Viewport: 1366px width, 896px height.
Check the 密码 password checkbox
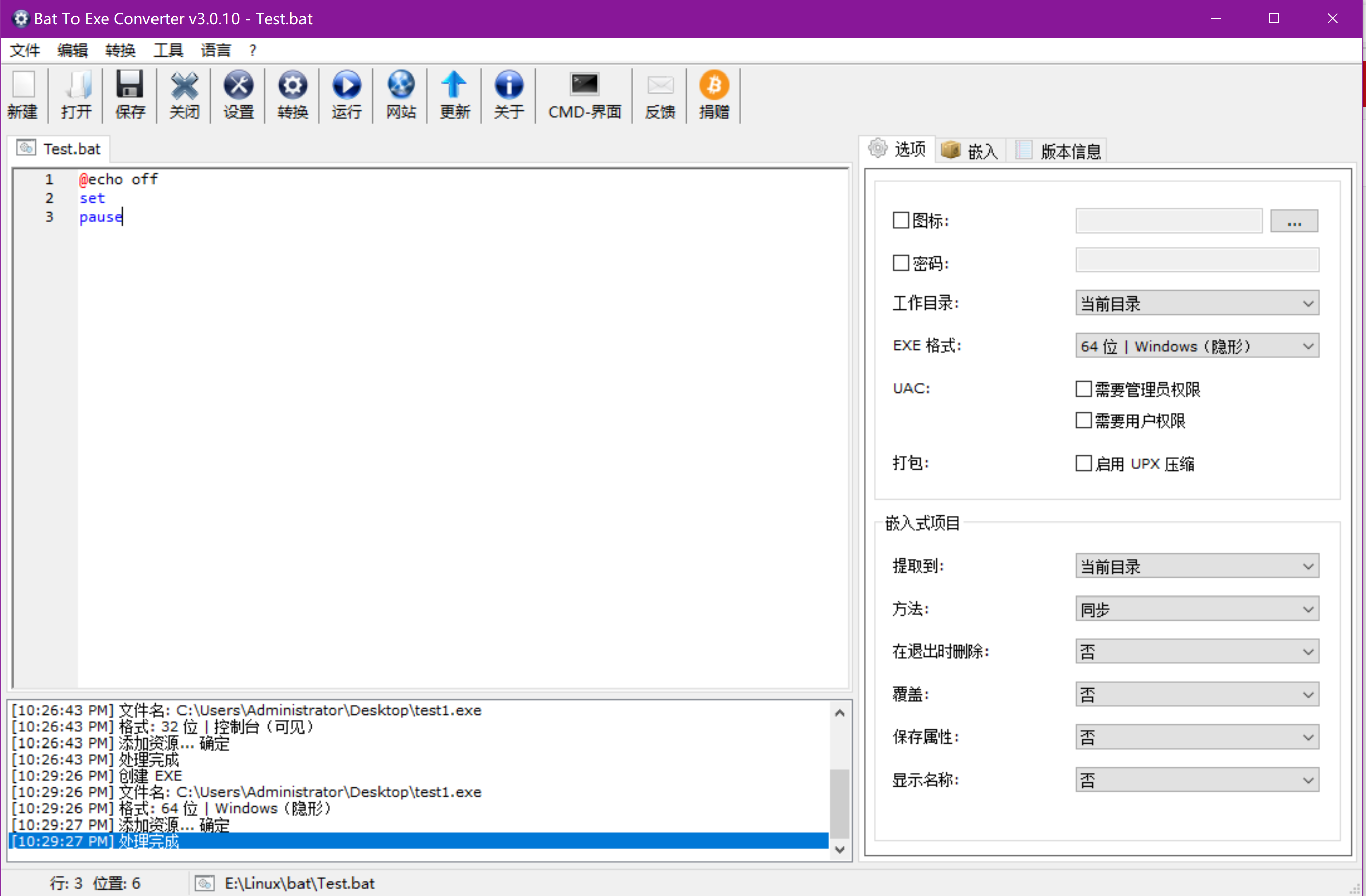click(900, 263)
